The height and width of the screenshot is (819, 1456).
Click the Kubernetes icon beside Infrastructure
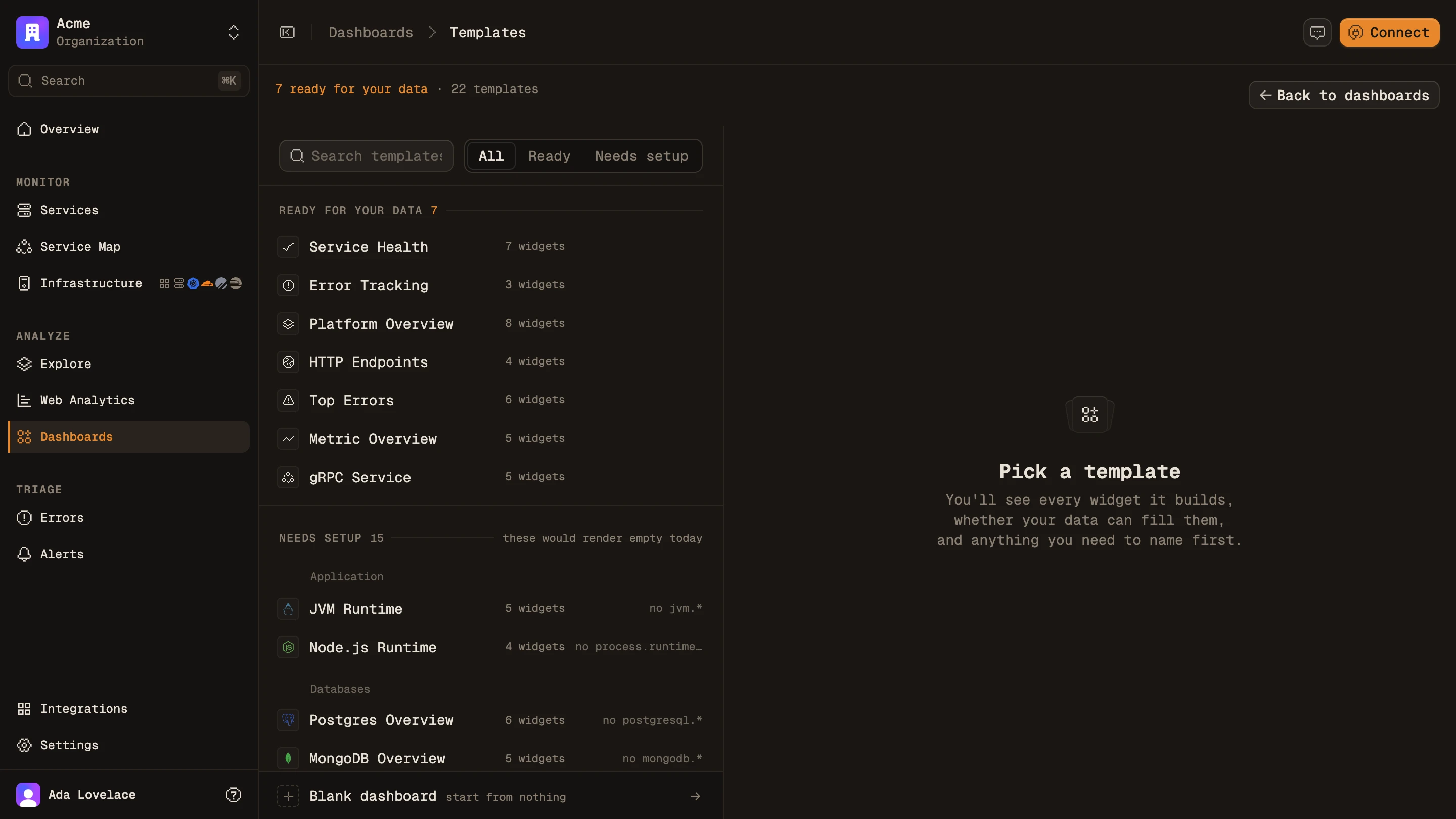click(x=193, y=283)
